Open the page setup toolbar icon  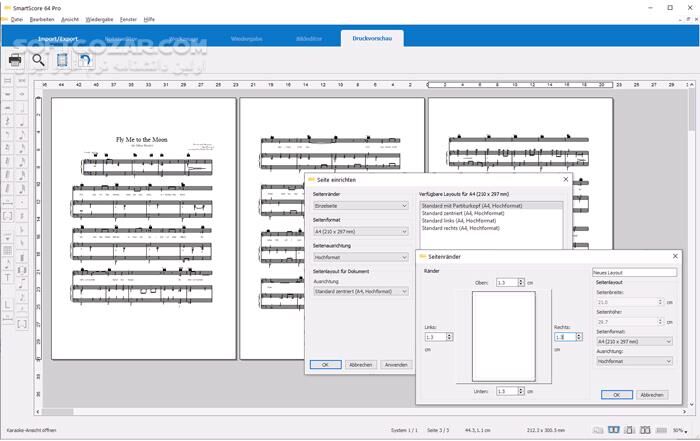point(62,60)
